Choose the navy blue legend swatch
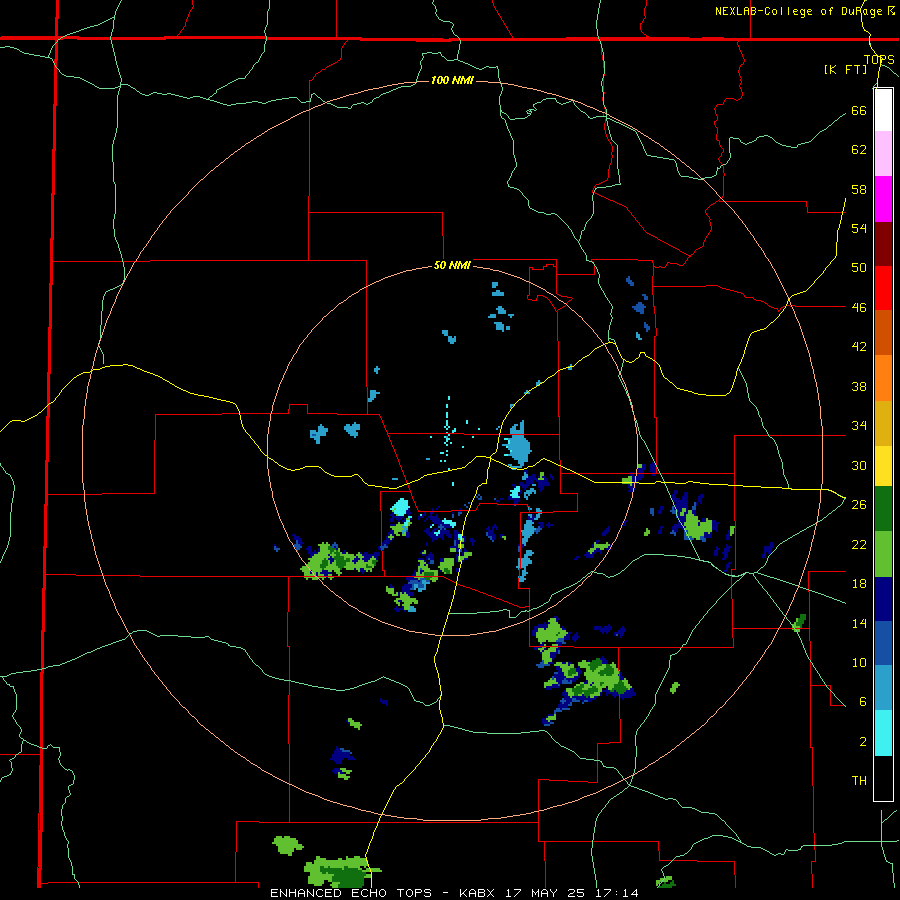 tap(883, 599)
